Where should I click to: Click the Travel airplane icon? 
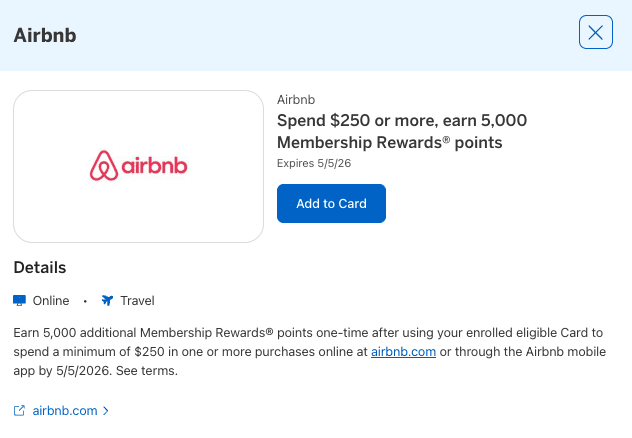[107, 300]
